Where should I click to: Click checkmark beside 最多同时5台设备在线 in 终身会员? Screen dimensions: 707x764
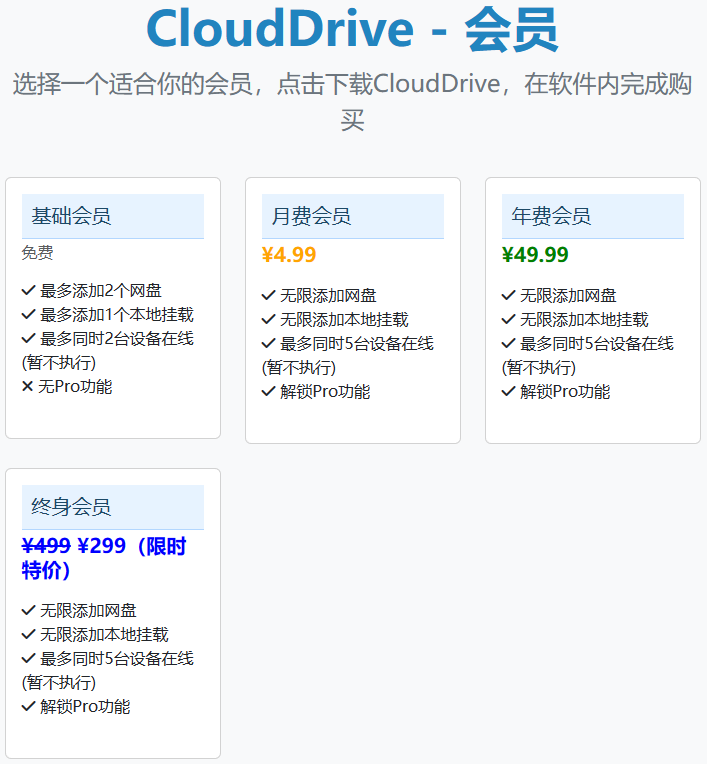29,659
